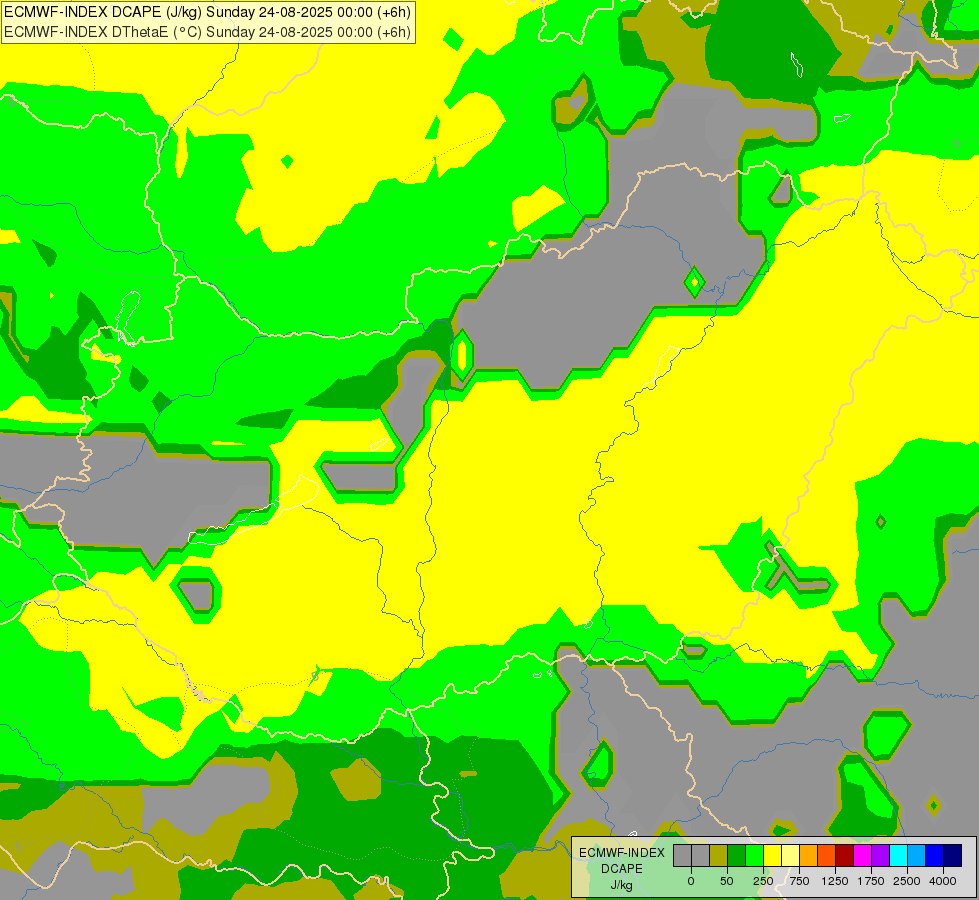Click the bright green legend swatch
This screenshot has width=979, height=900.
(x=754, y=856)
